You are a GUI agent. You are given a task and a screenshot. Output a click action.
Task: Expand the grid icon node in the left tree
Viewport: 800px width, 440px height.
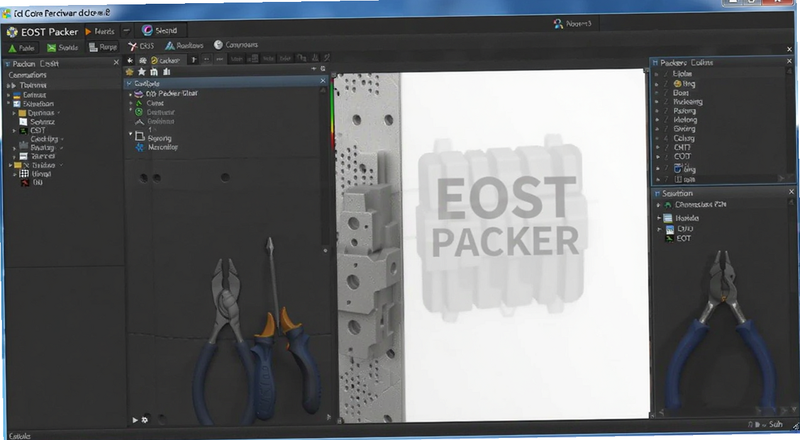coord(14,174)
